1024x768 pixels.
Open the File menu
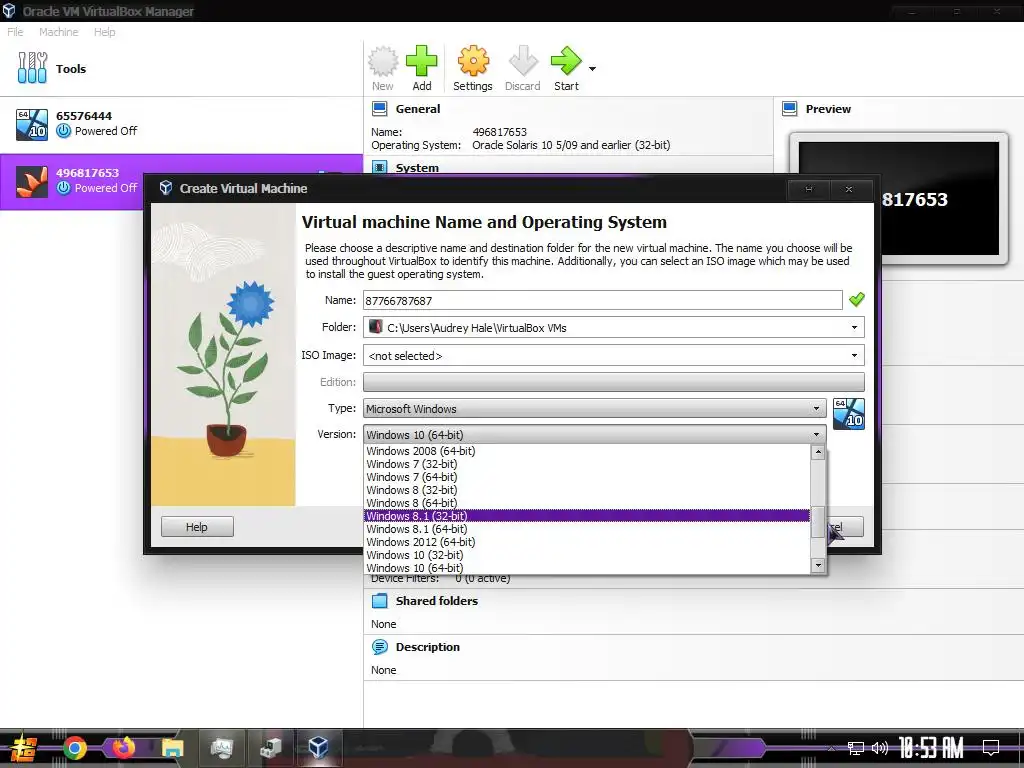(x=15, y=31)
